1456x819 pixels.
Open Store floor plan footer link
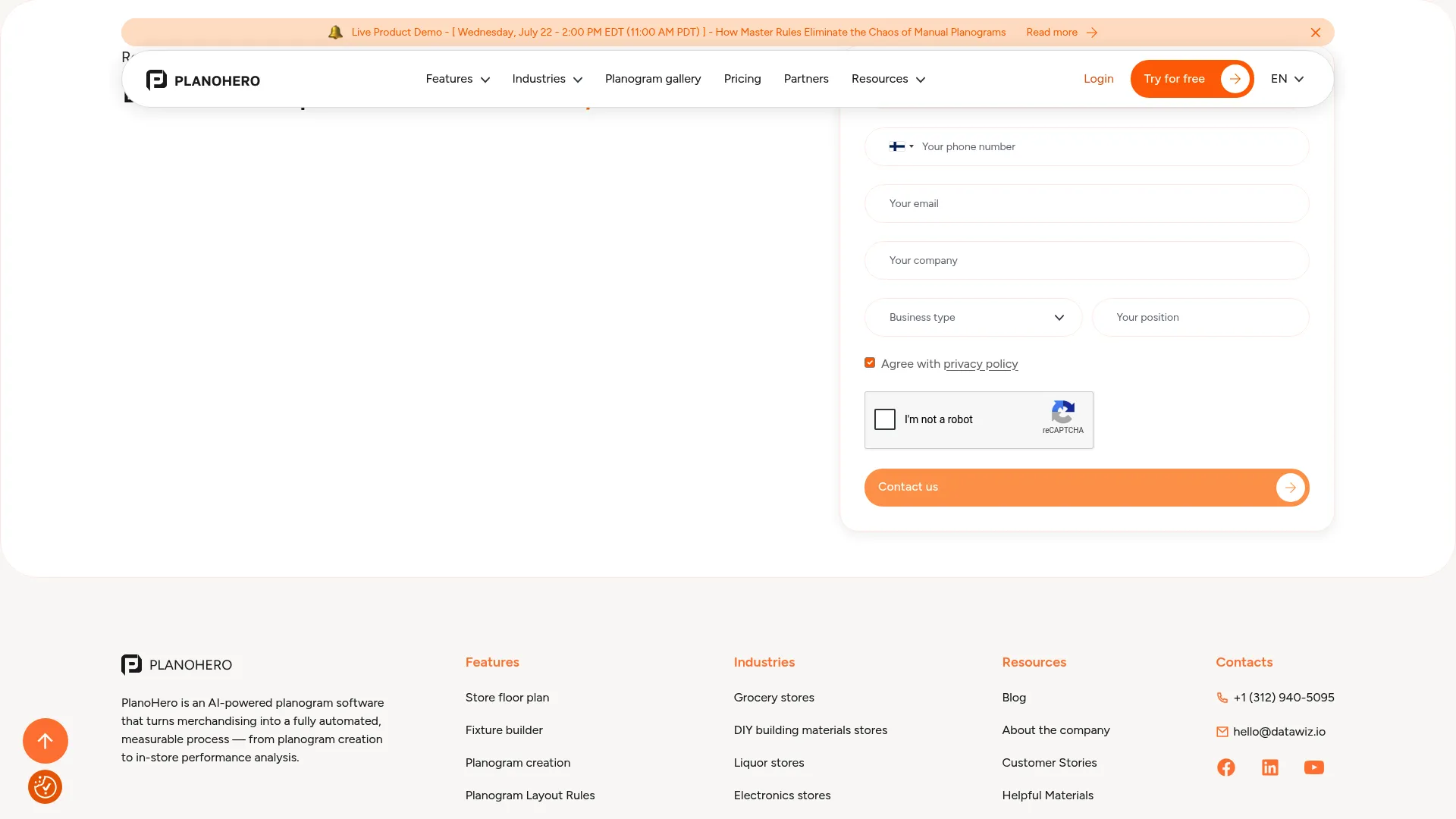[507, 698]
